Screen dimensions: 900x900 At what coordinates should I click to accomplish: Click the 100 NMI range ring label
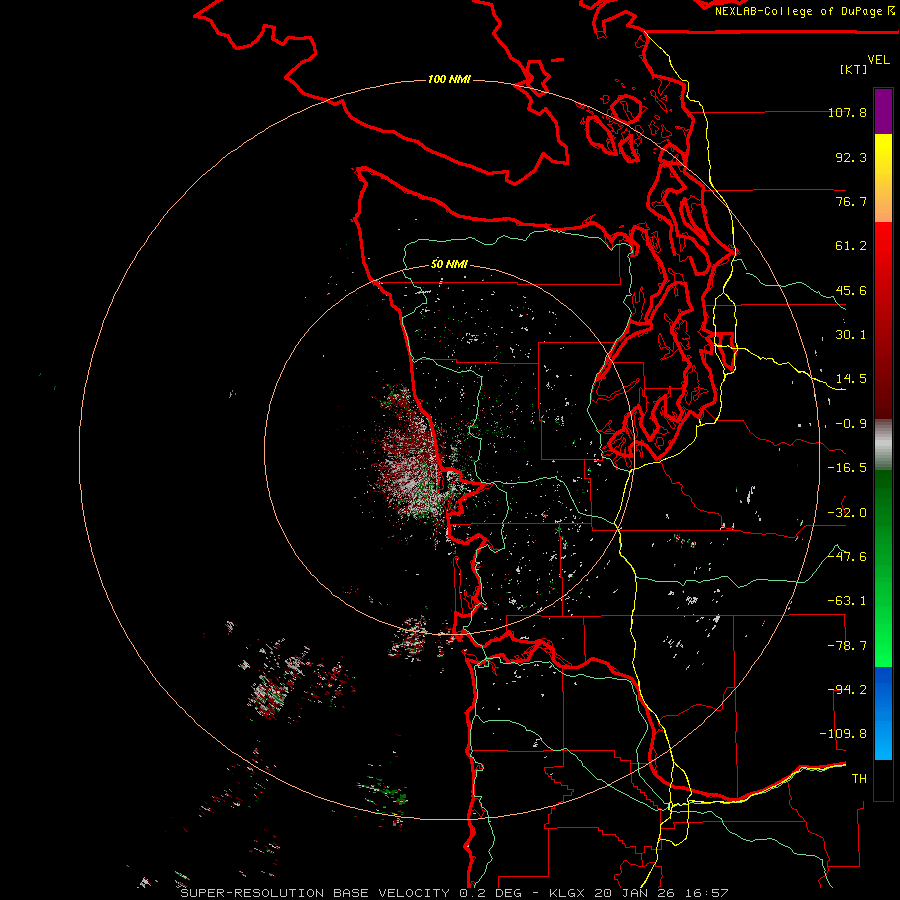click(x=449, y=79)
